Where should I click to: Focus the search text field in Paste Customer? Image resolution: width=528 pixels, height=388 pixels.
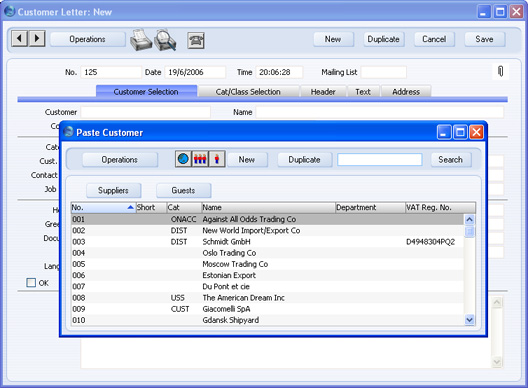(380, 160)
